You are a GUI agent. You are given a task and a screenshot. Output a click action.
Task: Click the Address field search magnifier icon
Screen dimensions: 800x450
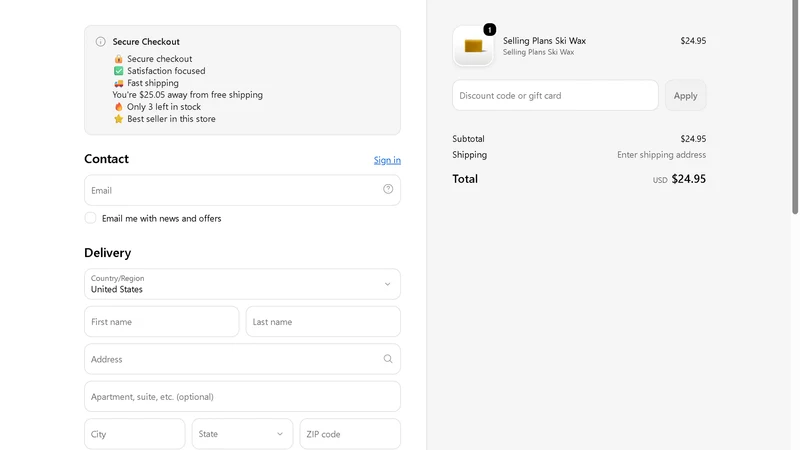388,359
